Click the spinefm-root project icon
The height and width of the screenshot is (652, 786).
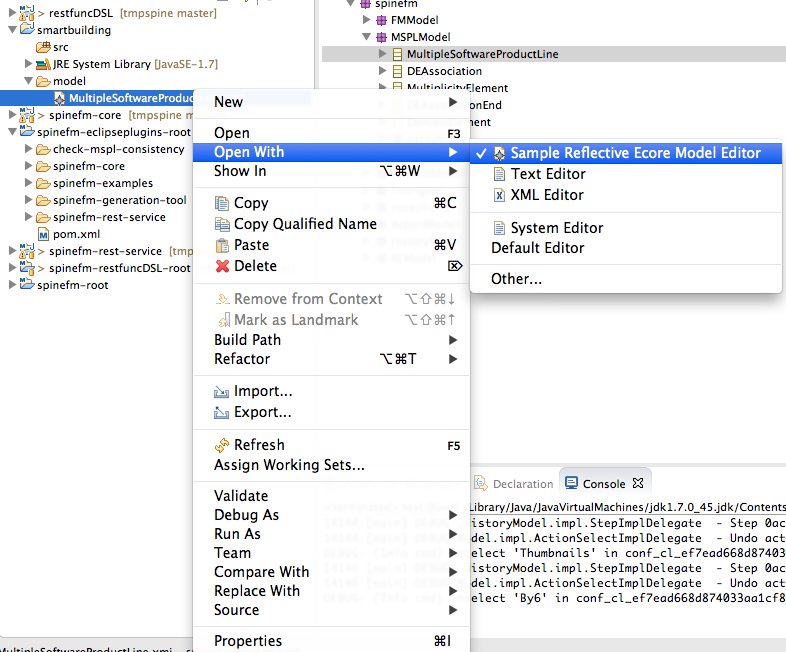click(27, 284)
